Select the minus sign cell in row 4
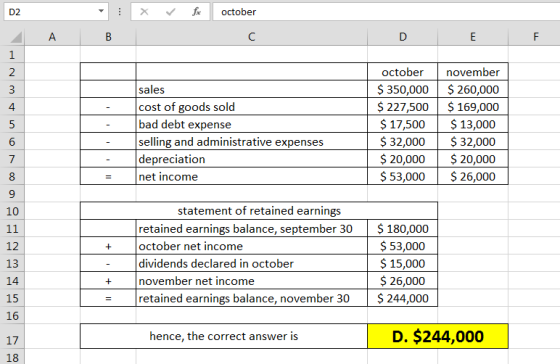Viewport: 560px width, 364px height. click(x=108, y=107)
